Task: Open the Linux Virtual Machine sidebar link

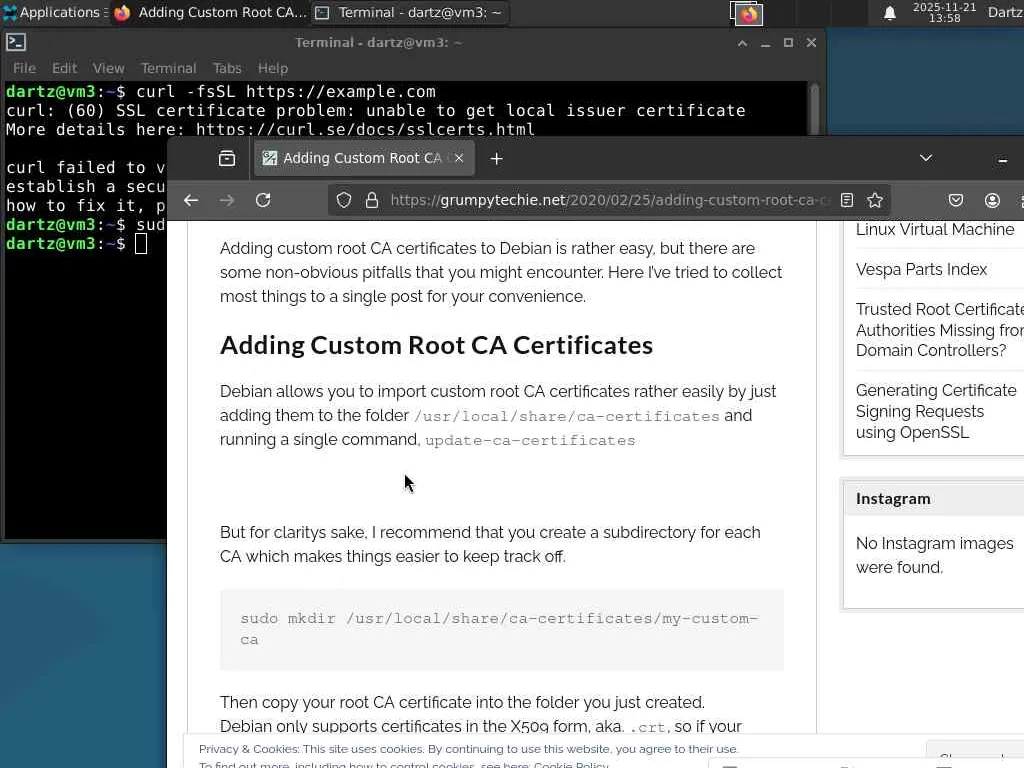Action: point(935,229)
